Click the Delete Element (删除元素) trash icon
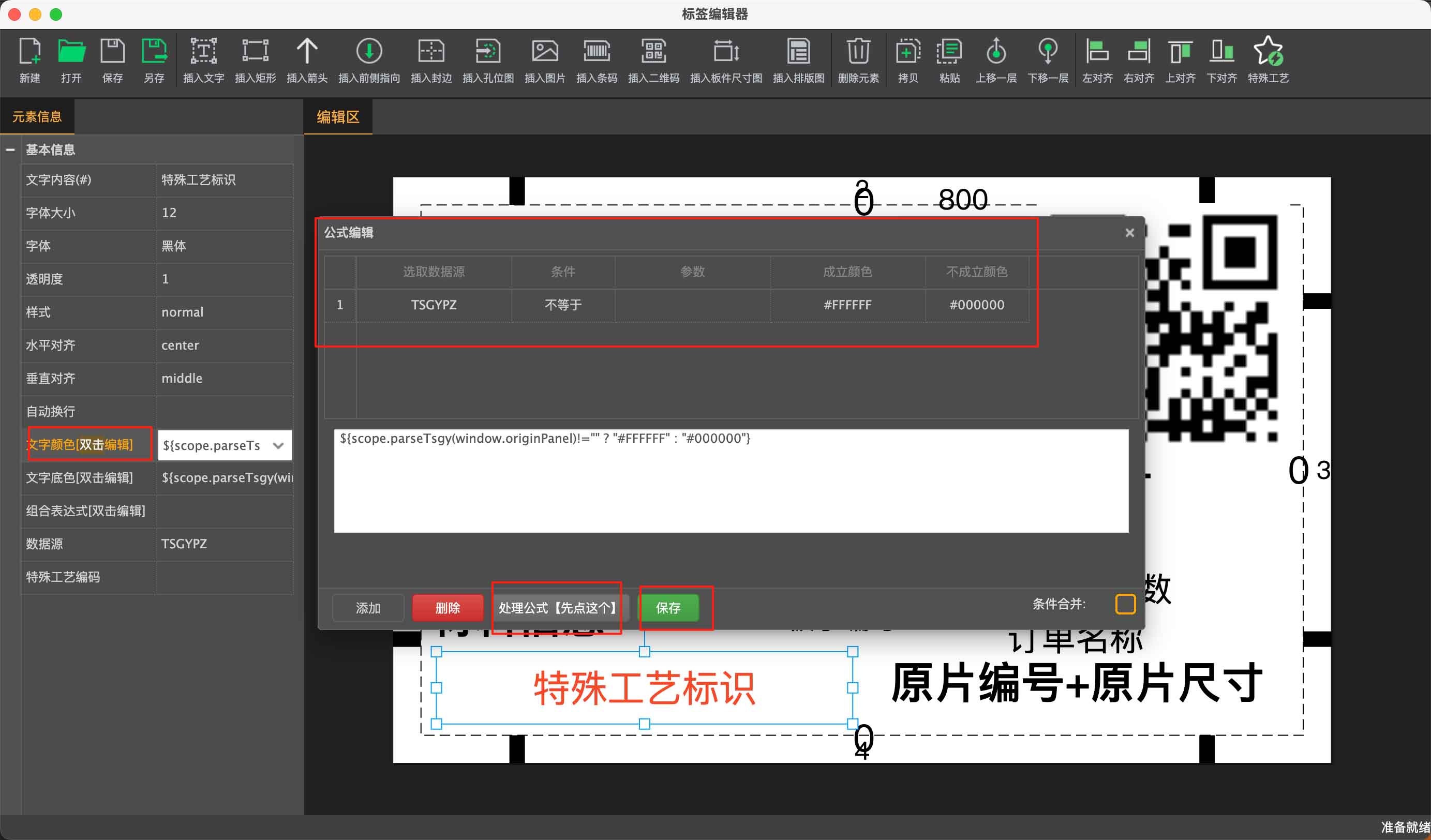 [858, 52]
